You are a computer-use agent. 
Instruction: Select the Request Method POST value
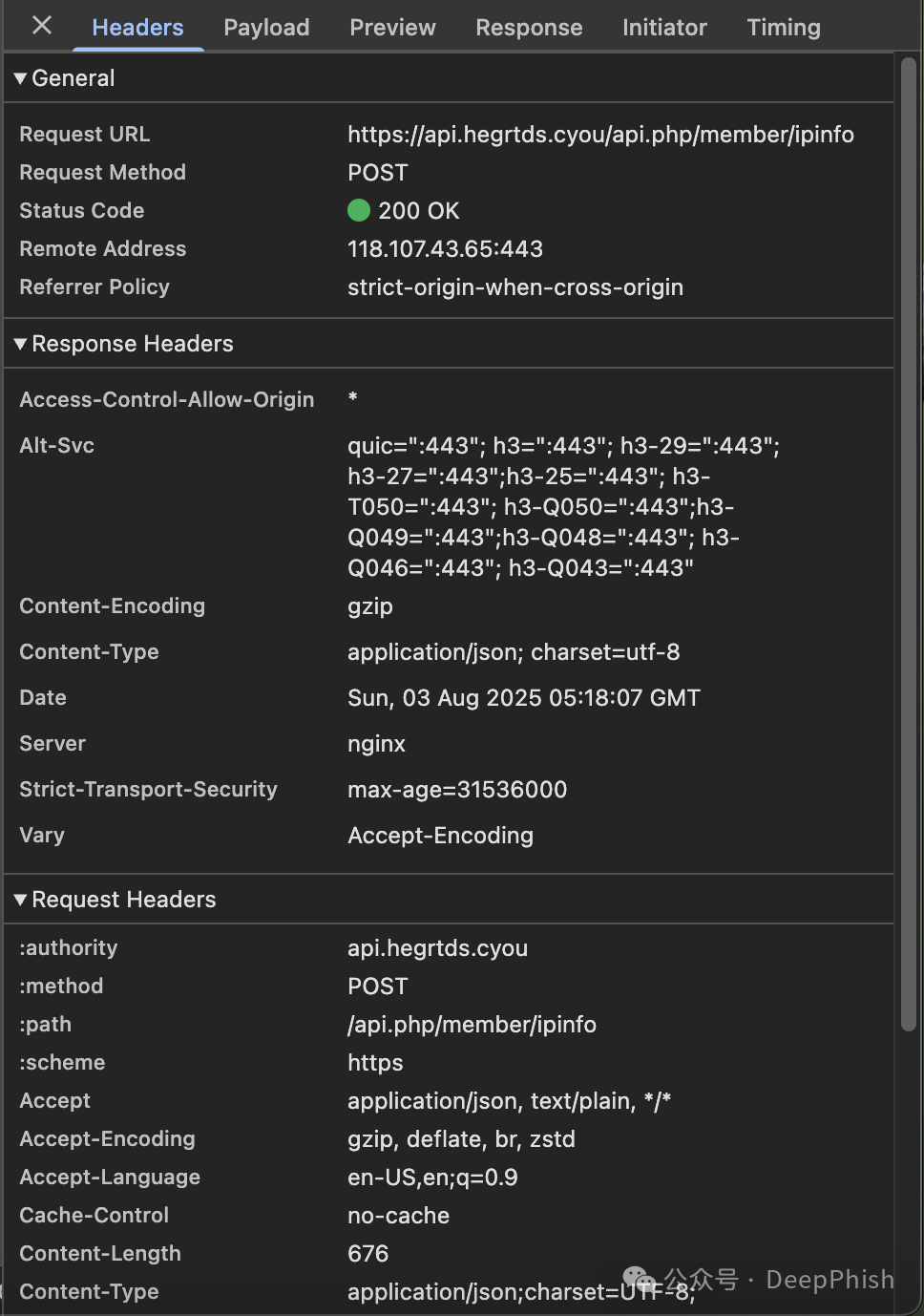pos(378,173)
